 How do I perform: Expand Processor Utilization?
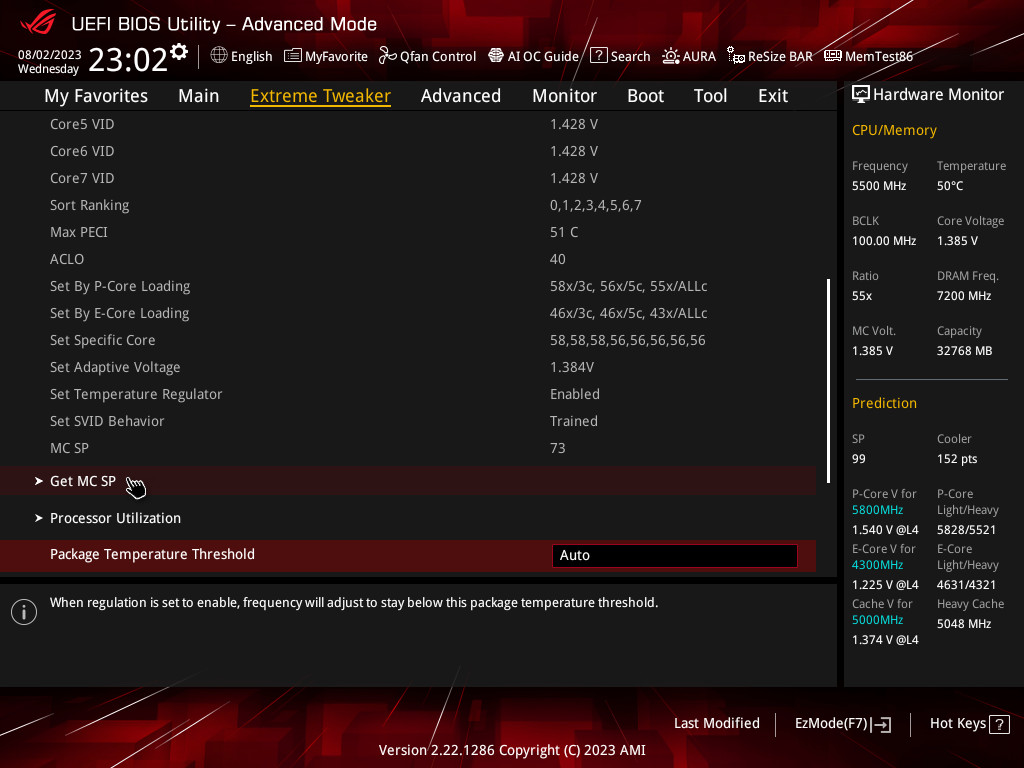tap(114, 518)
